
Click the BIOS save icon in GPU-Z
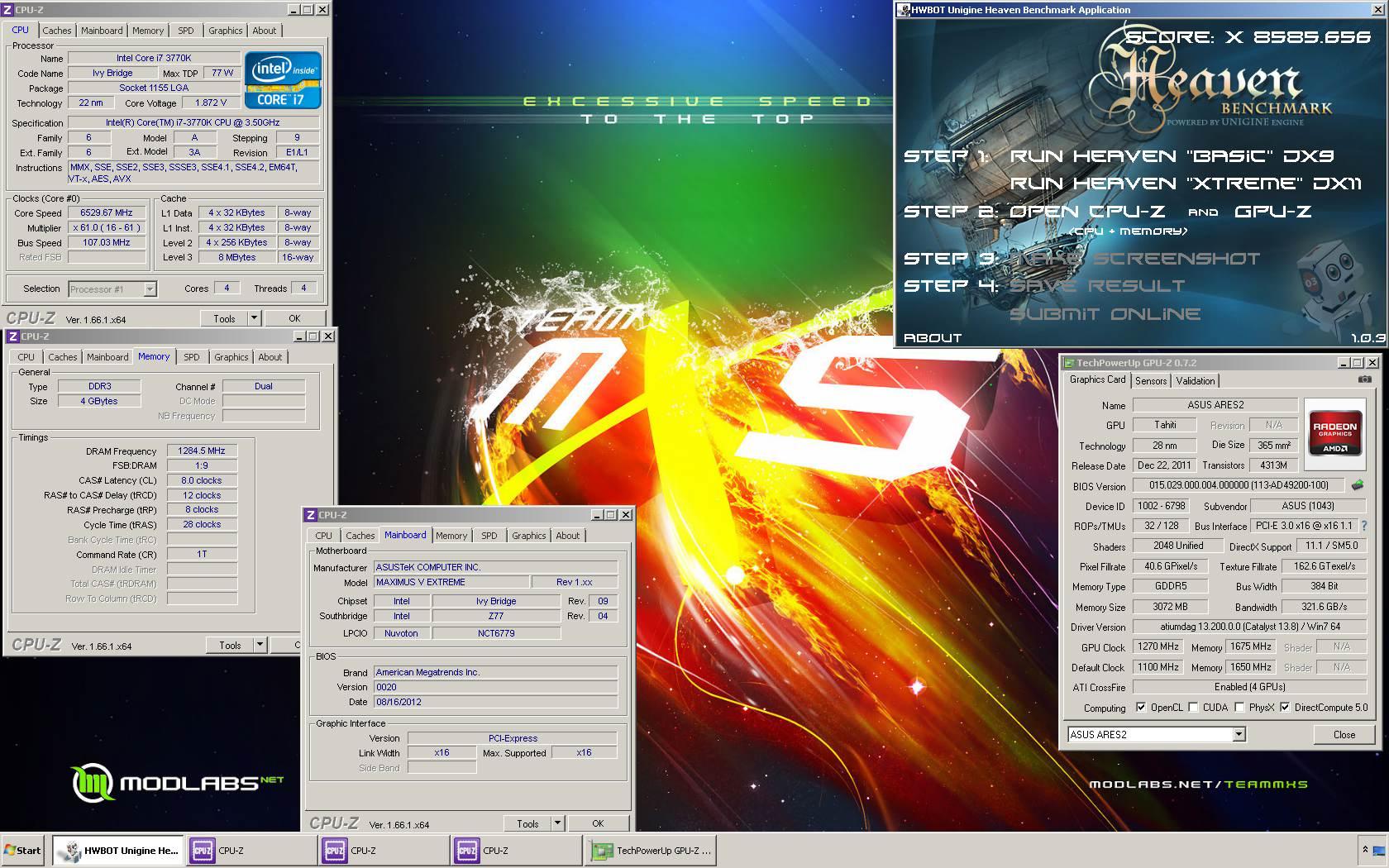coord(1357,485)
